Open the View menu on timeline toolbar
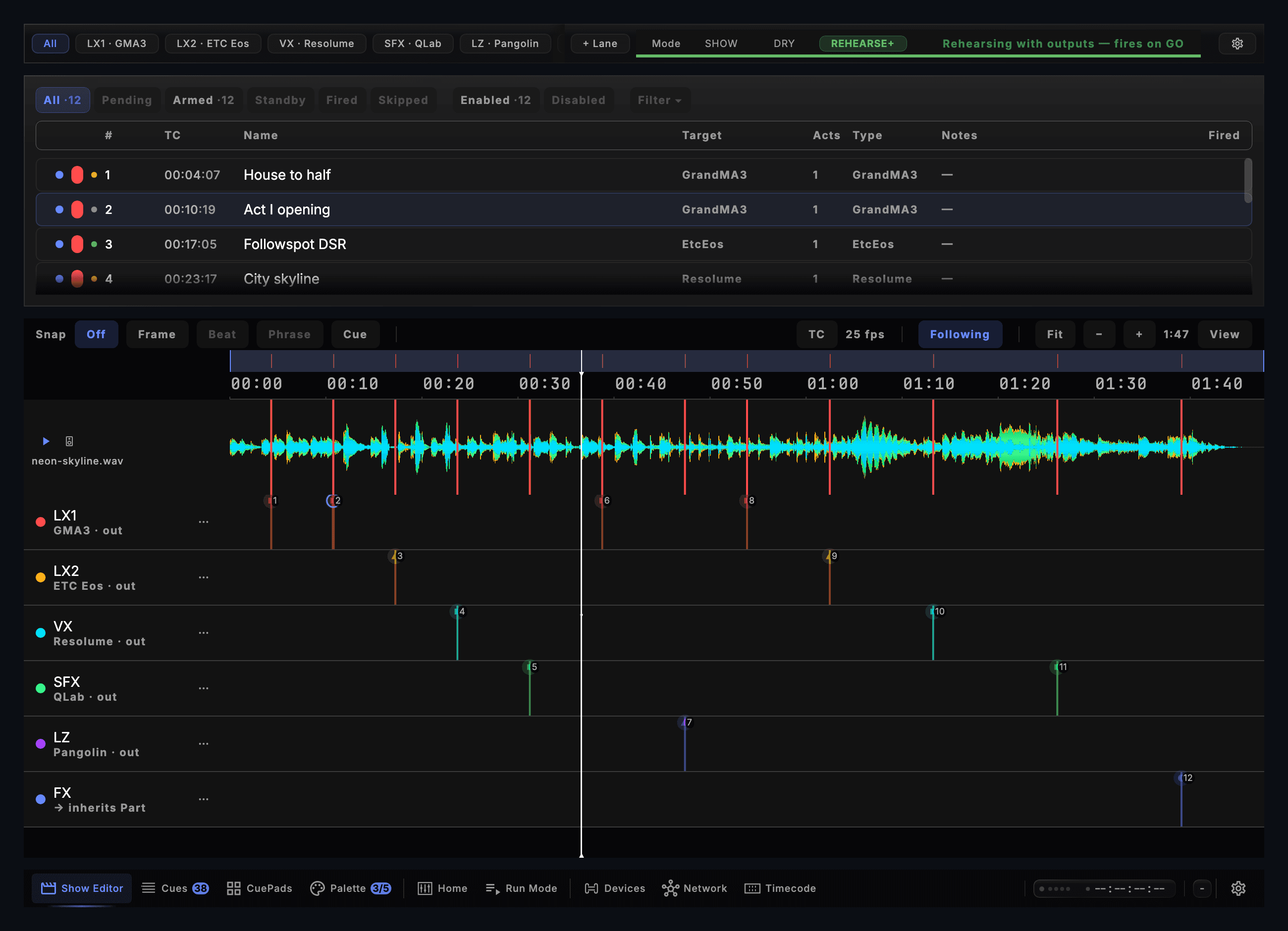 coord(1225,334)
